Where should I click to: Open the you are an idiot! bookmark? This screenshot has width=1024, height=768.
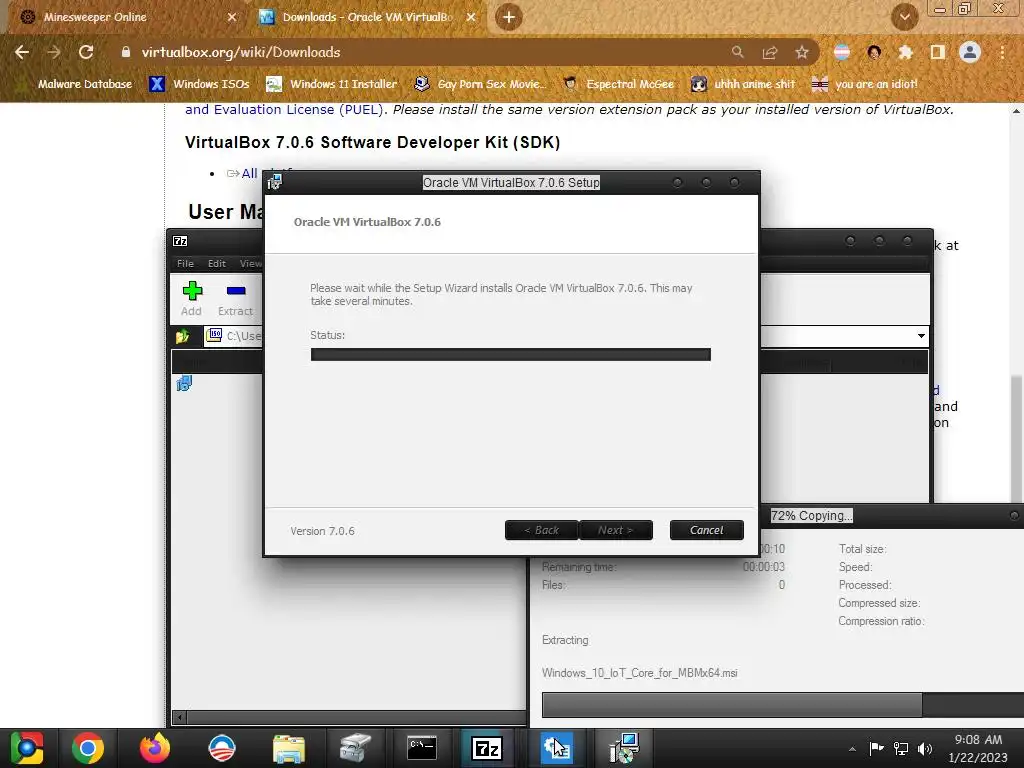tap(865, 84)
